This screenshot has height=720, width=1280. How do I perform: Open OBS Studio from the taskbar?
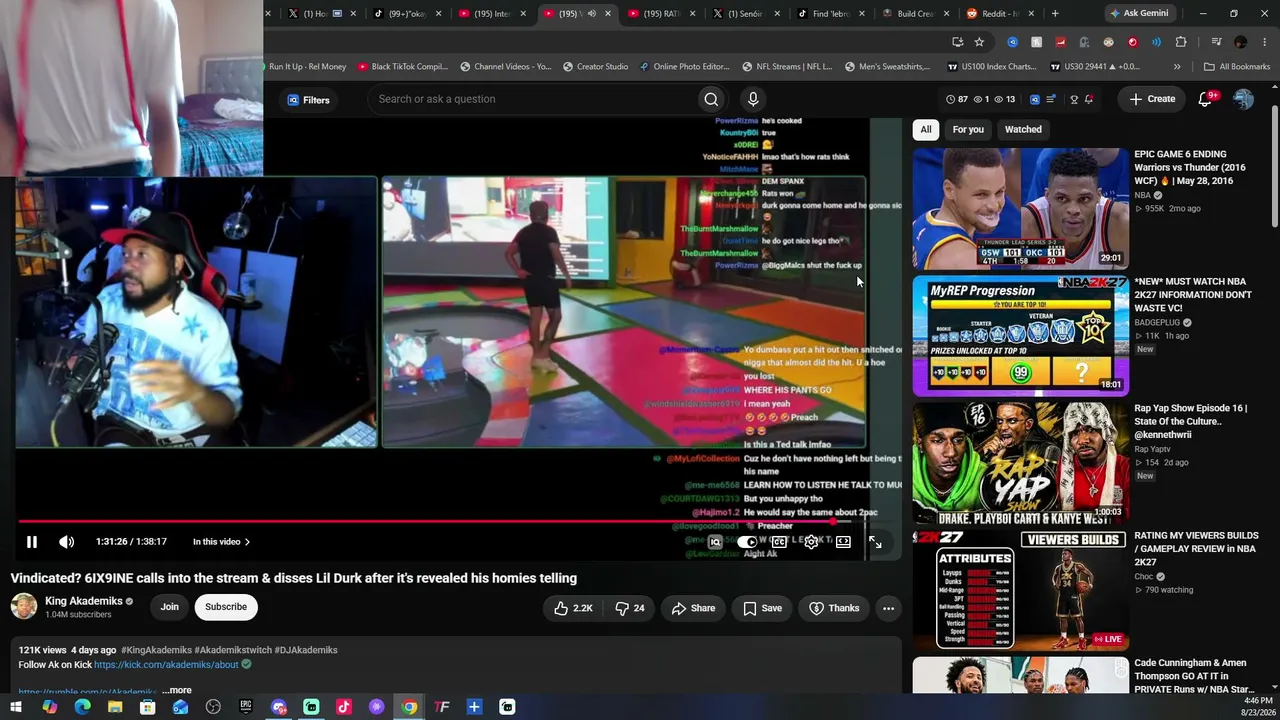click(213, 707)
